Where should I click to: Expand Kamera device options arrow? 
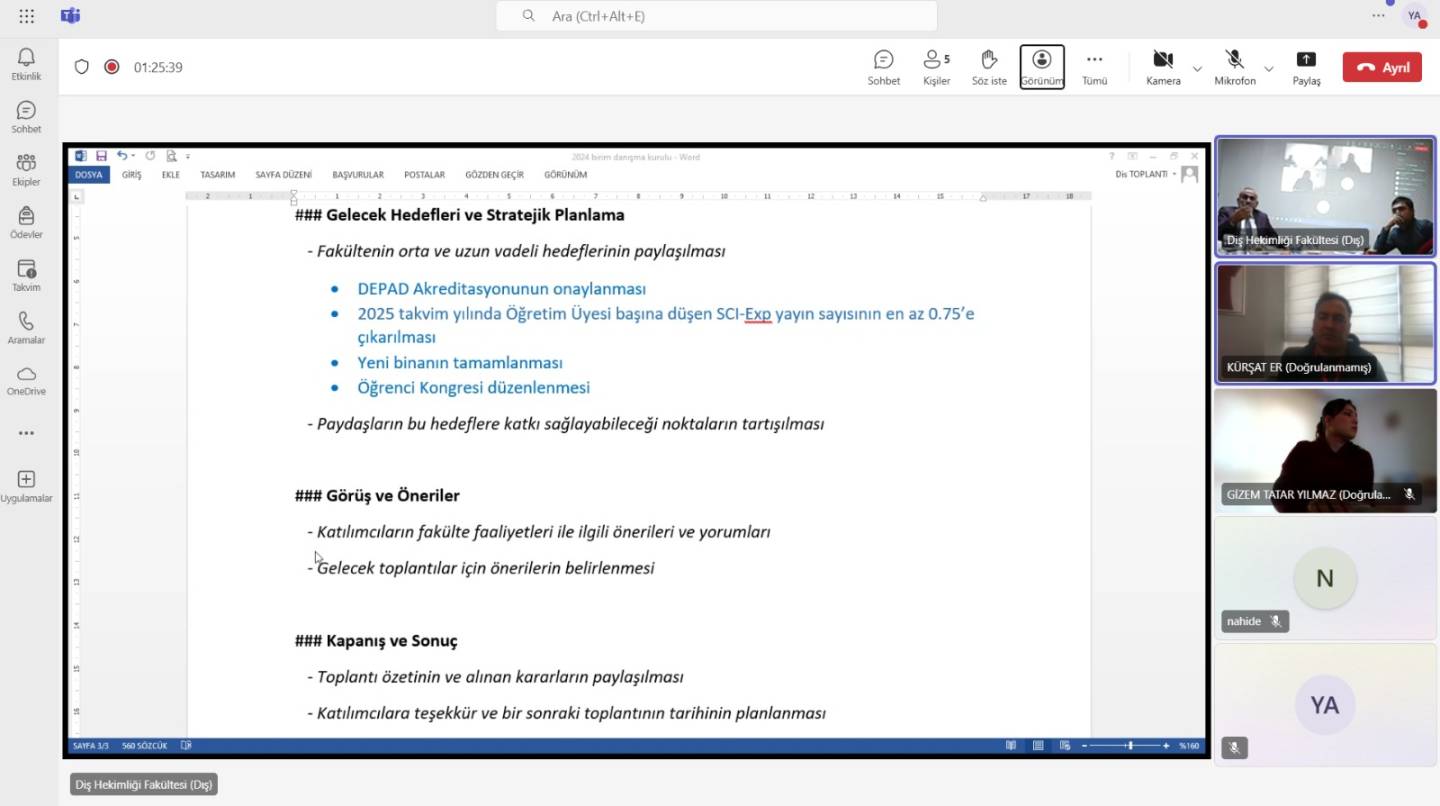click(x=1197, y=68)
